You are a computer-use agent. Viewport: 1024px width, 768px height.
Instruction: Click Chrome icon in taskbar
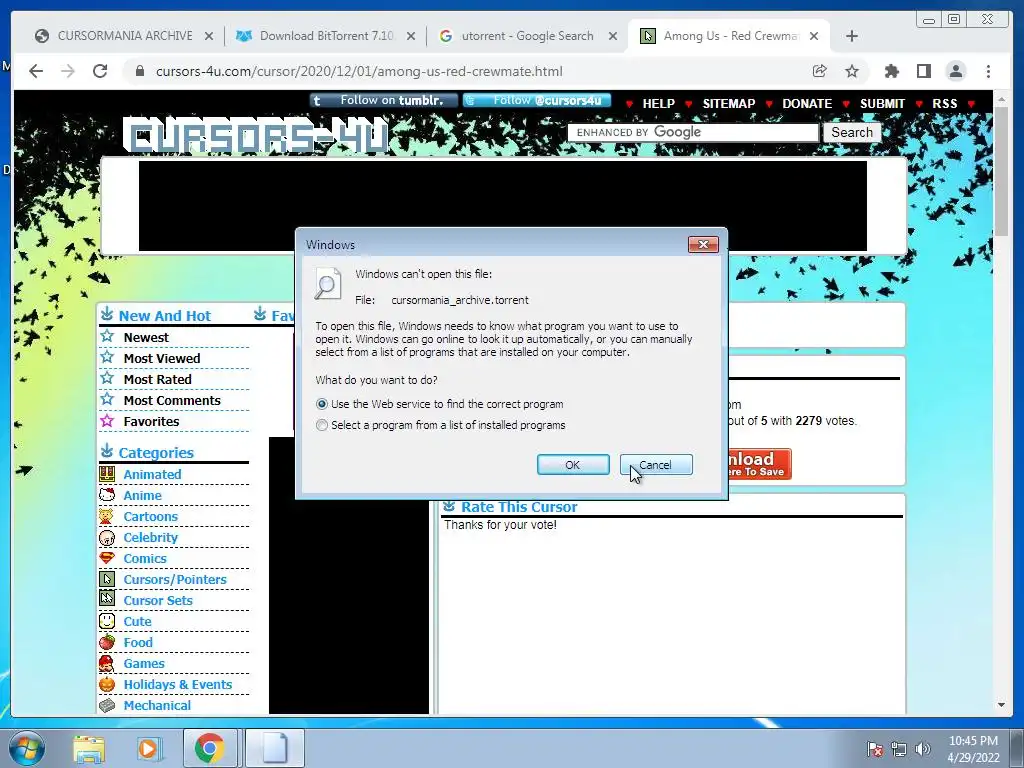(x=209, y=748)
